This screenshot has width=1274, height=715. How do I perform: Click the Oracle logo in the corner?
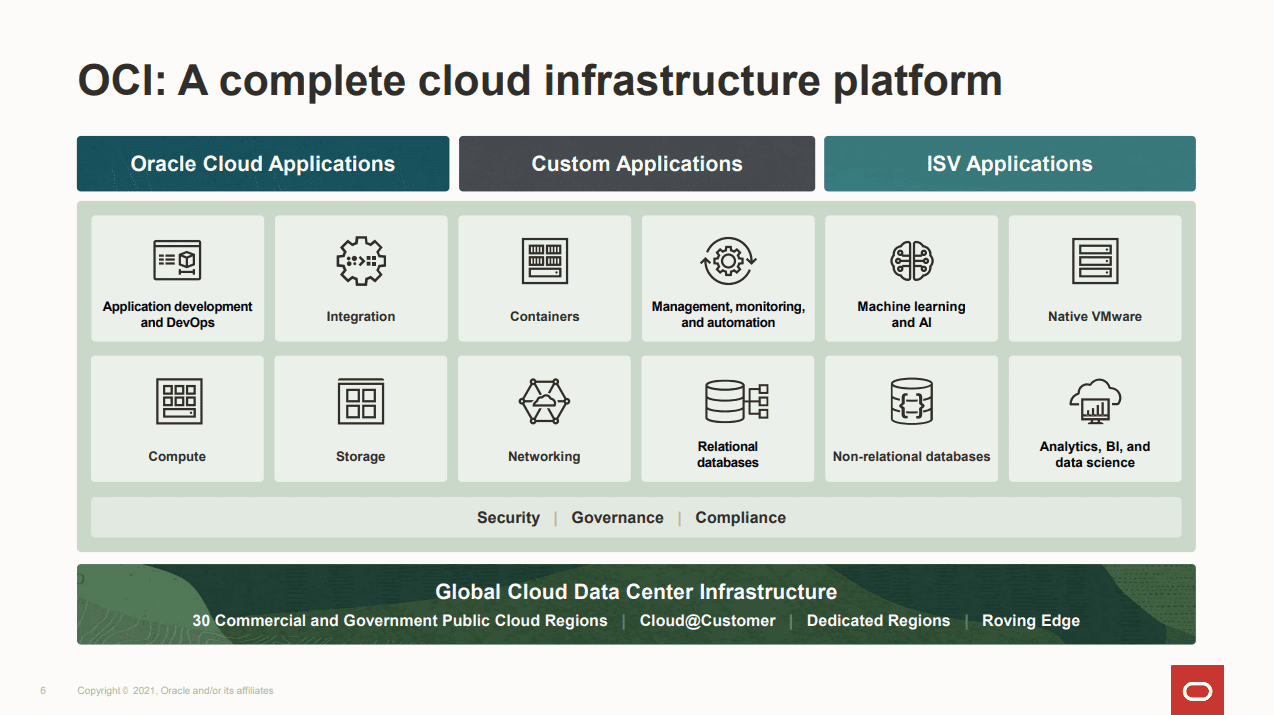tap(1197, 690)
